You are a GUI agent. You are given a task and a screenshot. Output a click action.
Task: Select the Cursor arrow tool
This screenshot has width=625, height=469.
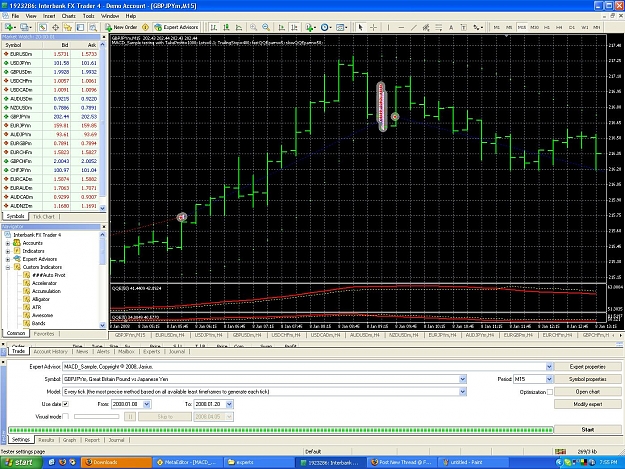coord(360,27)
